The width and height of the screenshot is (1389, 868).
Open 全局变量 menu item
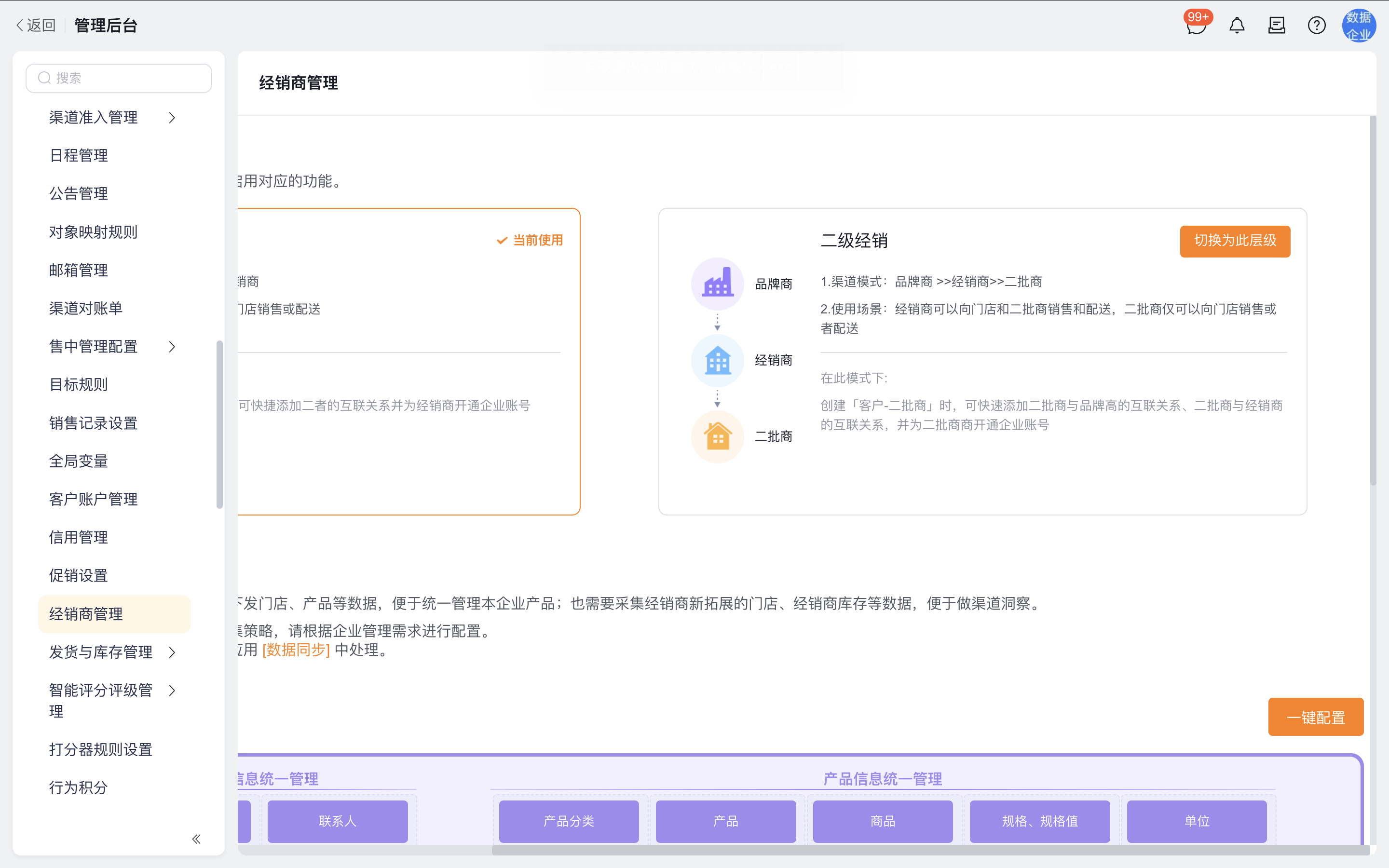79,461
